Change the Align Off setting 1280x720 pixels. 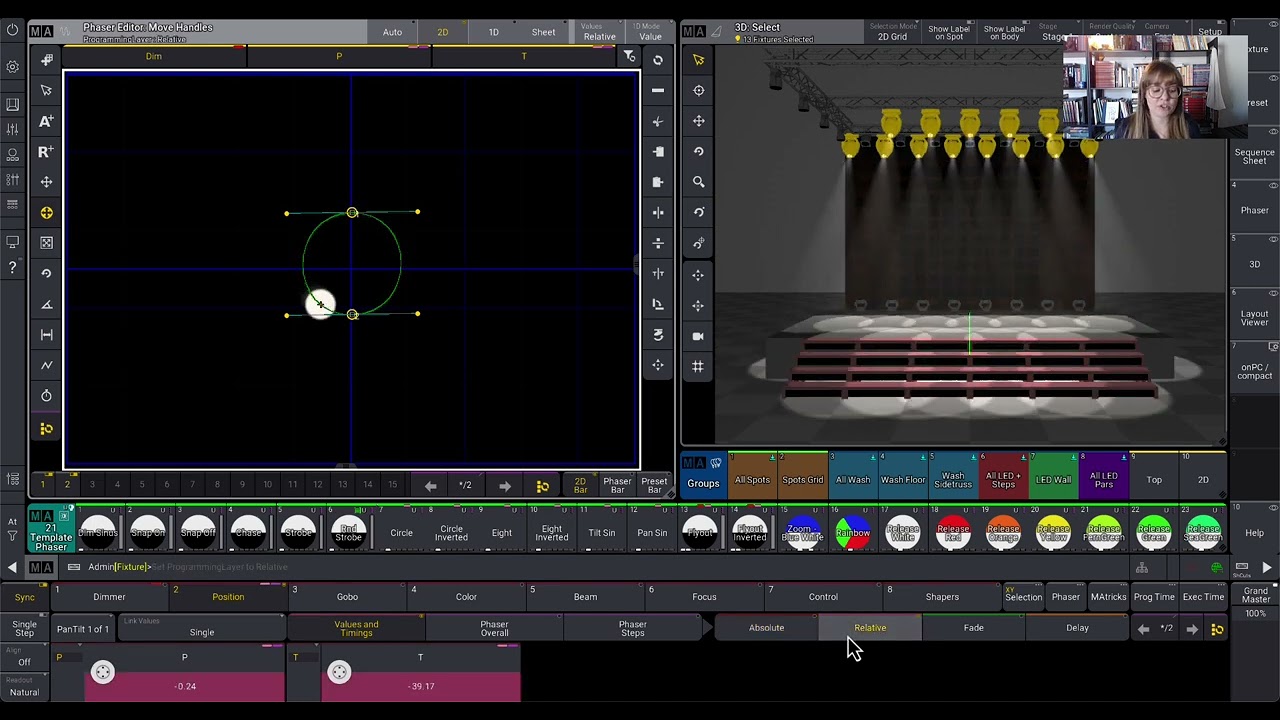point(24,659)
